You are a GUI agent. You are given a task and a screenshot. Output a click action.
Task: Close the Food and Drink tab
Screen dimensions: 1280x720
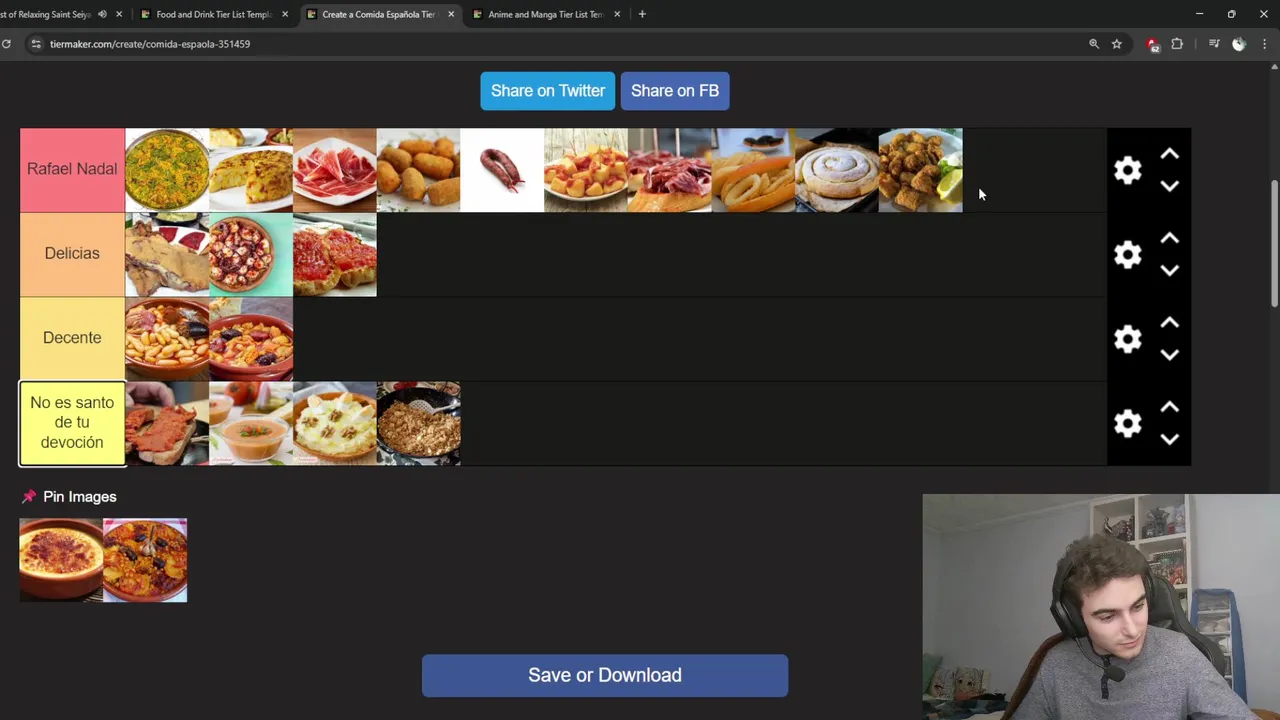(285, 14)
